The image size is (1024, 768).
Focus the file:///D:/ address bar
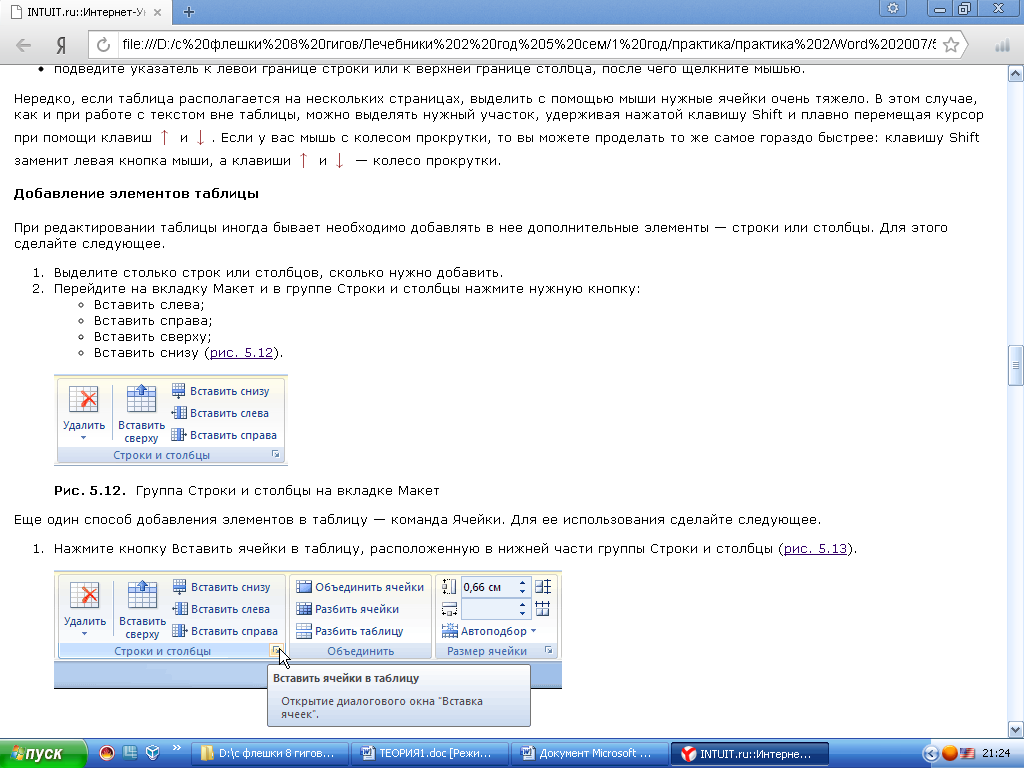pyautogui.click(x=528, y=44)
